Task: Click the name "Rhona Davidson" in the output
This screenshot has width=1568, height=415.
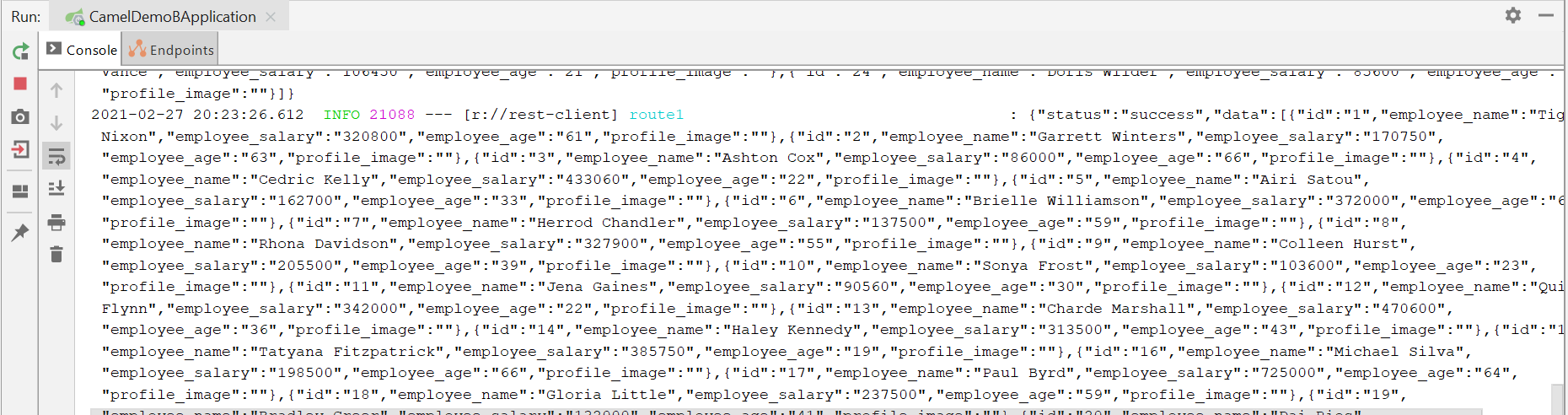Action: click(324, 244)
